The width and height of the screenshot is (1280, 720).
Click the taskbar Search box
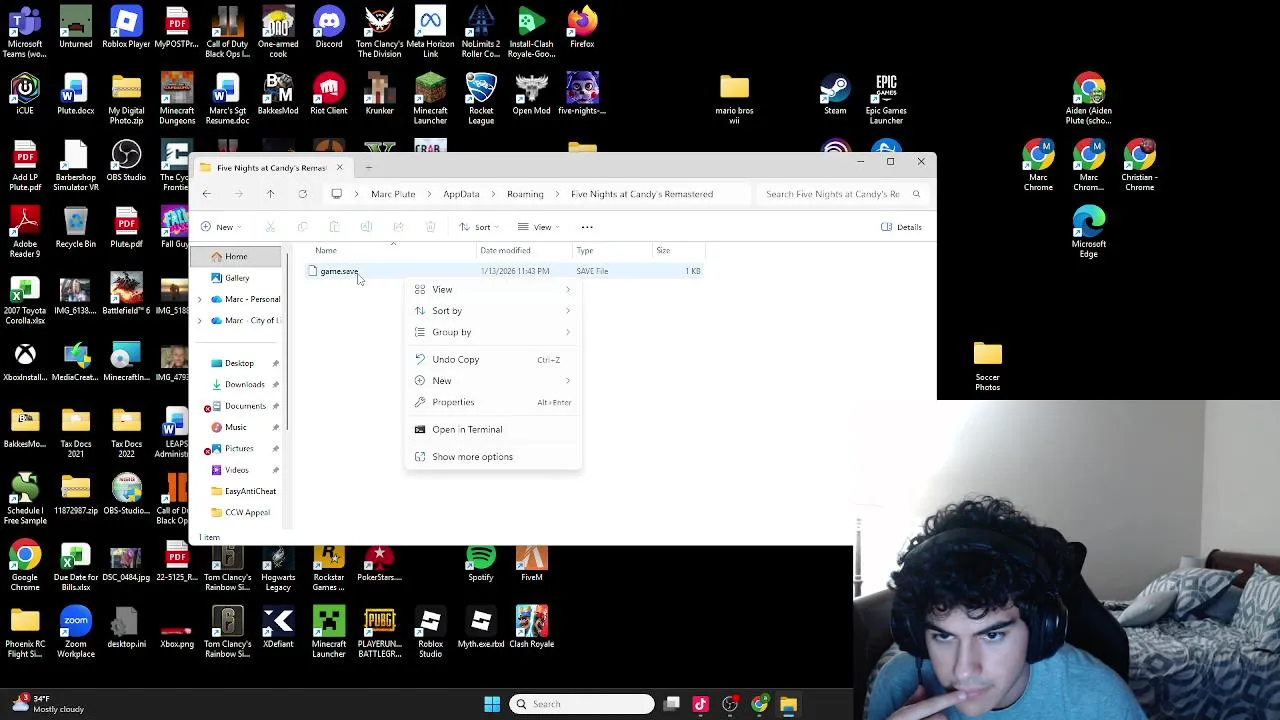tap(581, 704)
